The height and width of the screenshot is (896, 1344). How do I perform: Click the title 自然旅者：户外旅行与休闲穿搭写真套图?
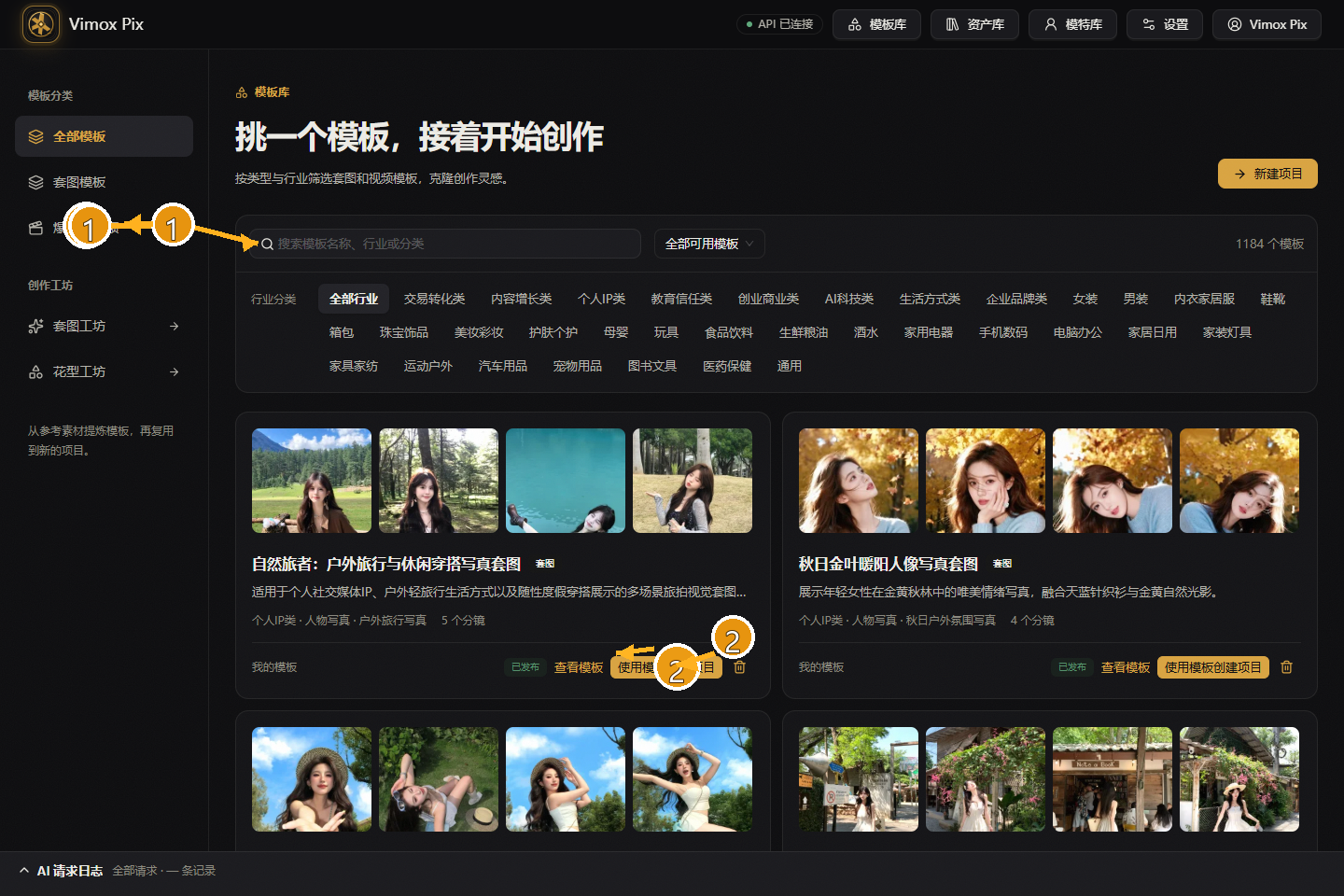(386, 564)
